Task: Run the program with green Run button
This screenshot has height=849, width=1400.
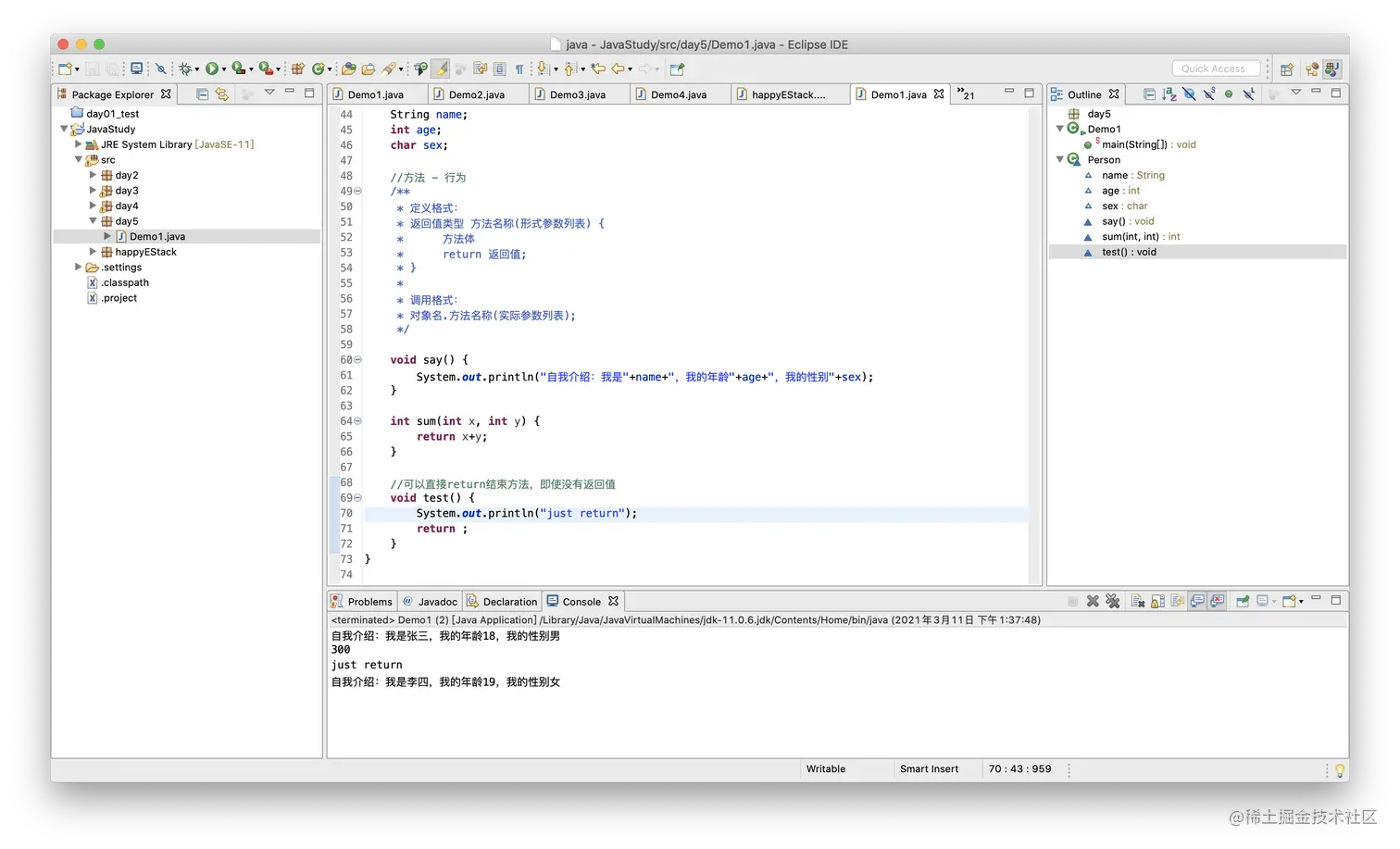Action: pyautogui.click(x=212, y=69)
